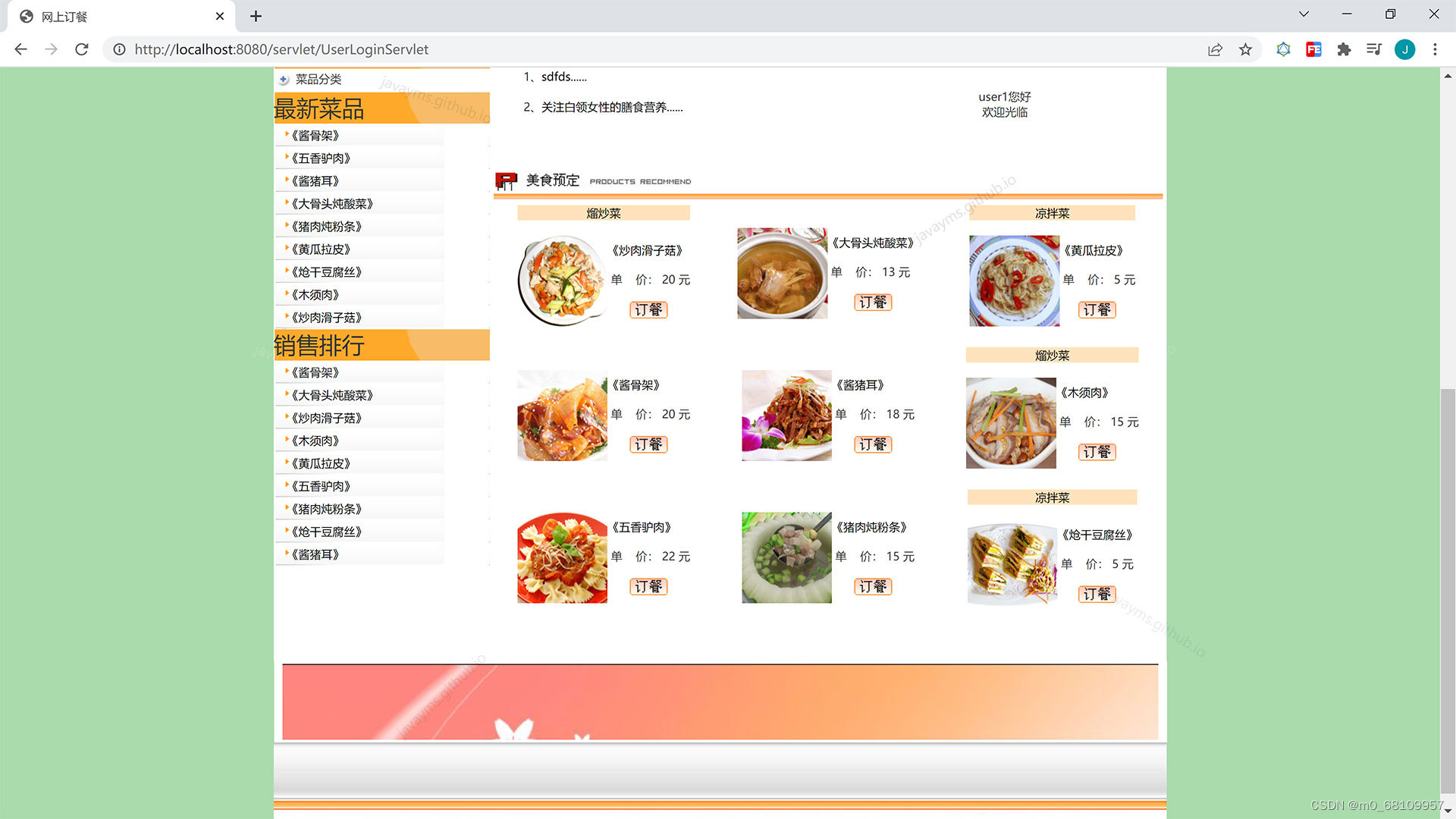Order 猪肉炖粉条 with its 订餐 button
The image size is (1456, 819).
873,586
